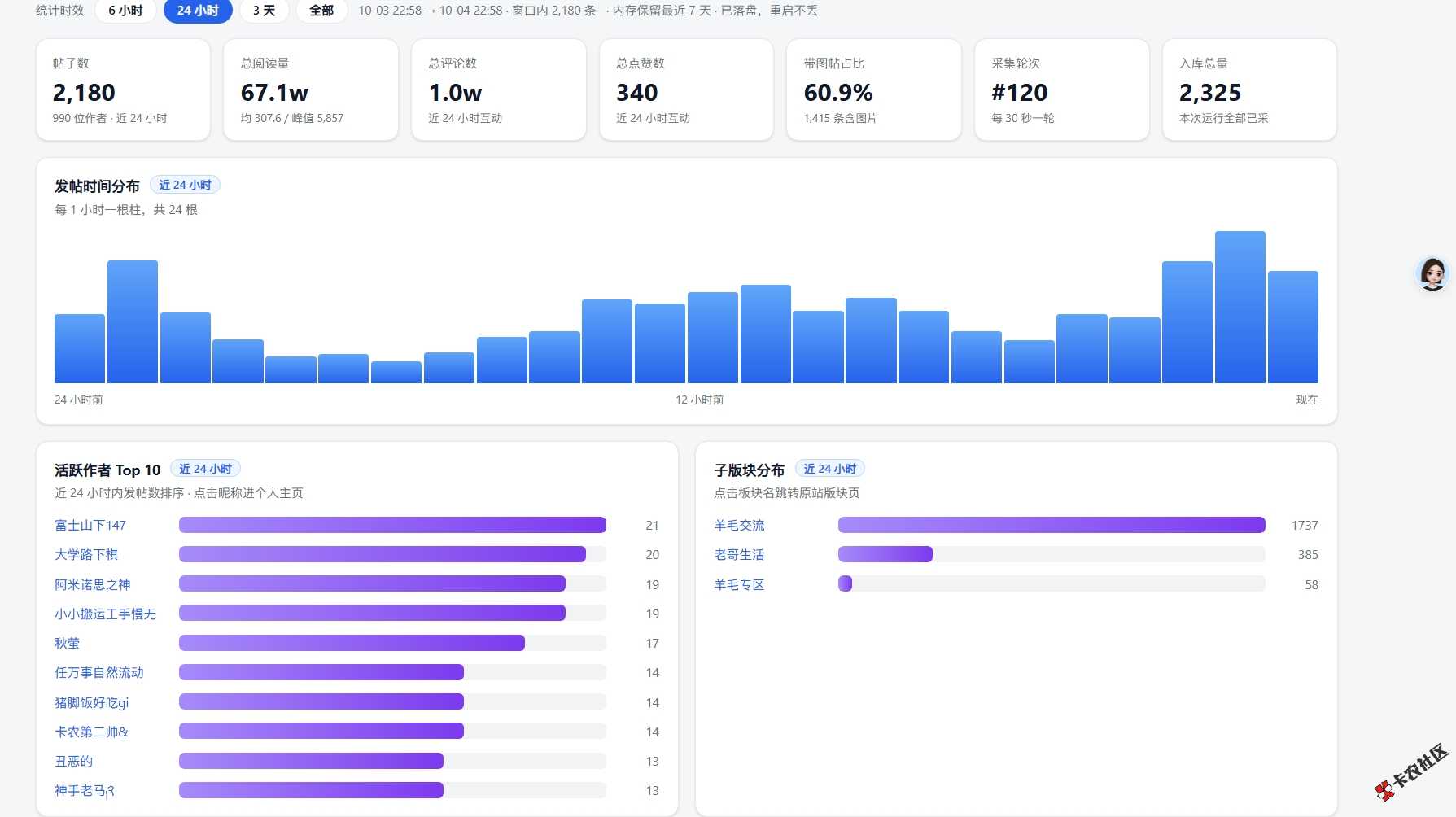The height and width of the screenshot is (817, 1456).
Task: Visit 阿米诺思之神 author page
Action: click(x=93, y=585)
